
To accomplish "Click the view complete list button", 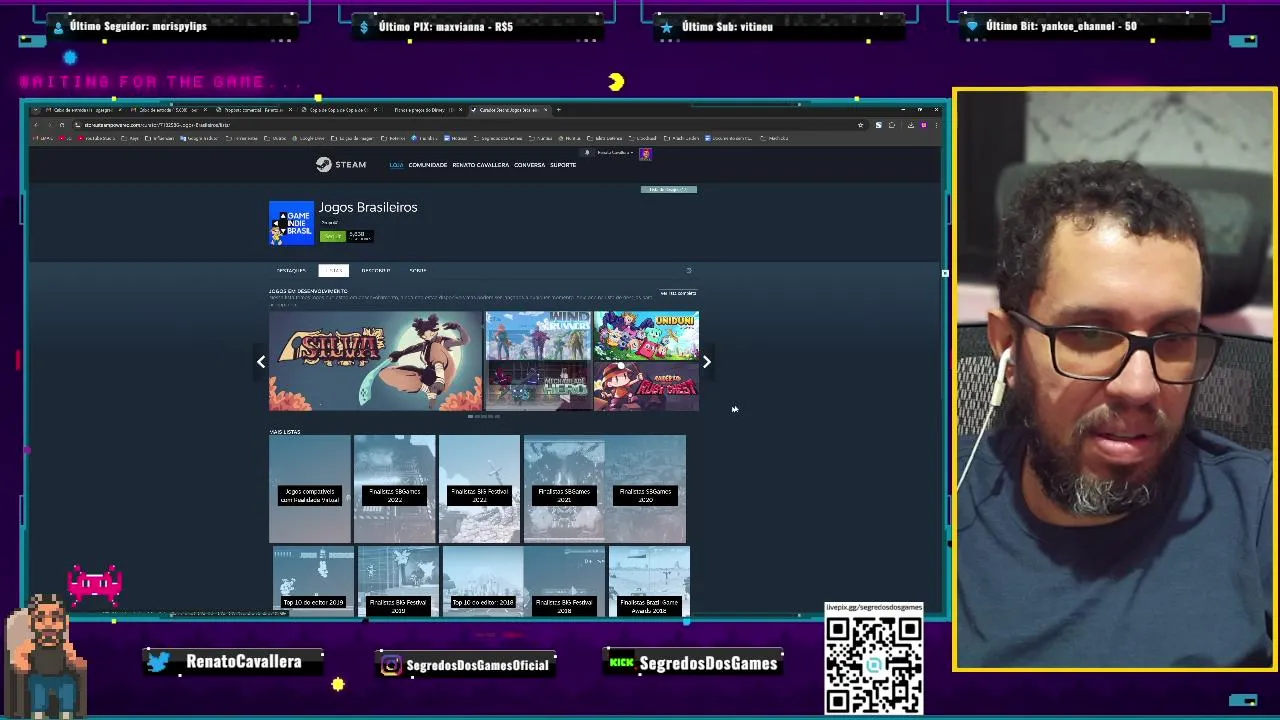I will click(678, 293).
